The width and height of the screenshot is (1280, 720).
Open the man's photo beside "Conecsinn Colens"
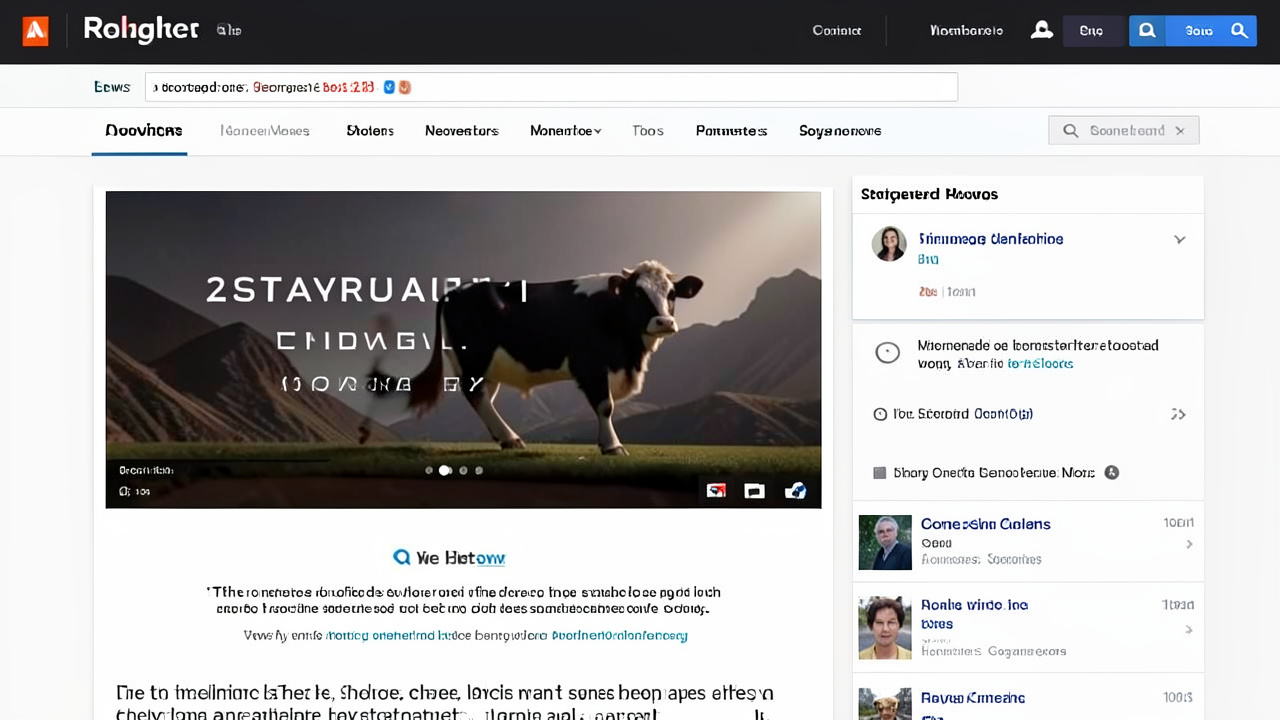click(885, 543)
